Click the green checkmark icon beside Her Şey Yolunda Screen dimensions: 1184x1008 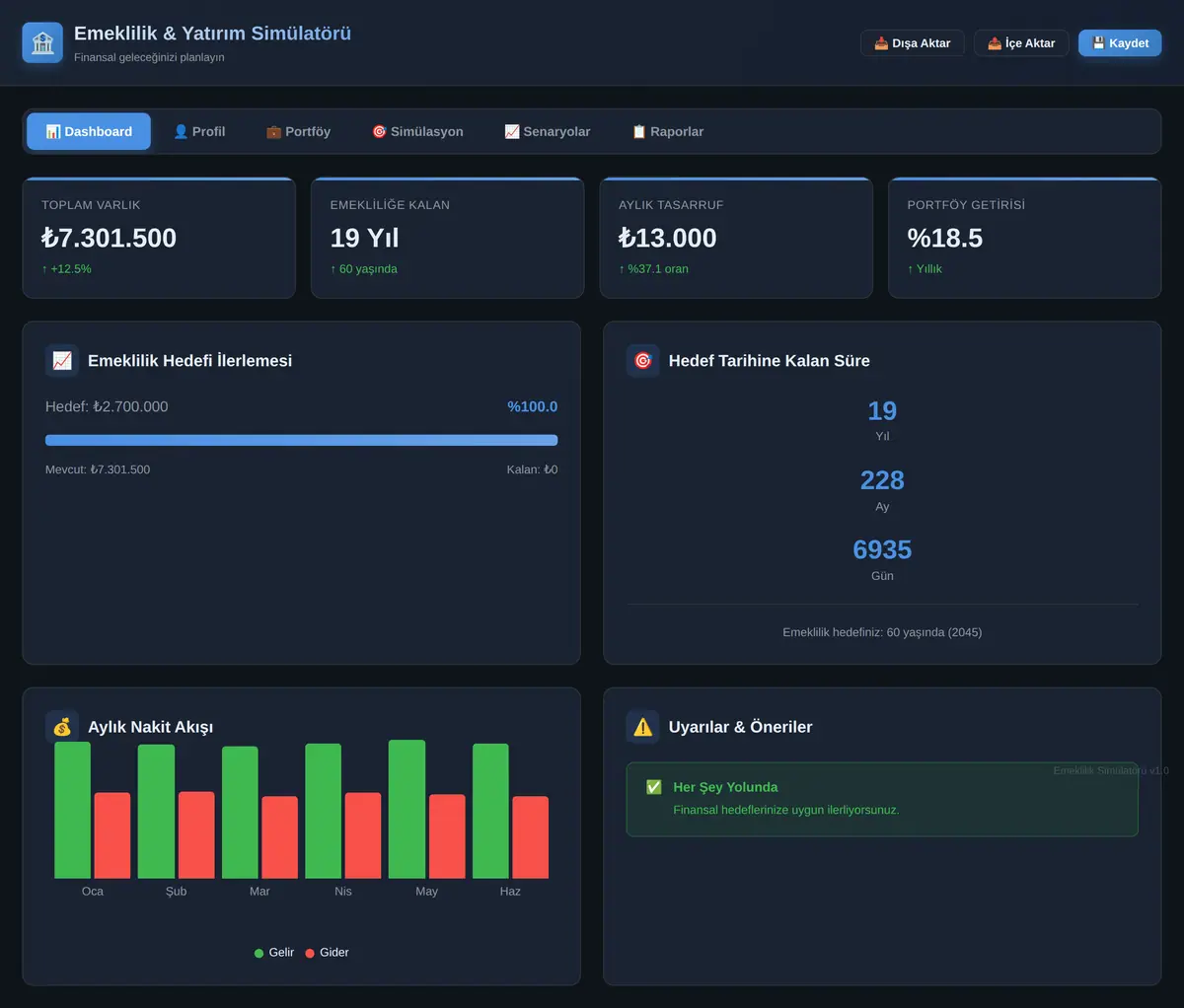[x=653, y=787]
